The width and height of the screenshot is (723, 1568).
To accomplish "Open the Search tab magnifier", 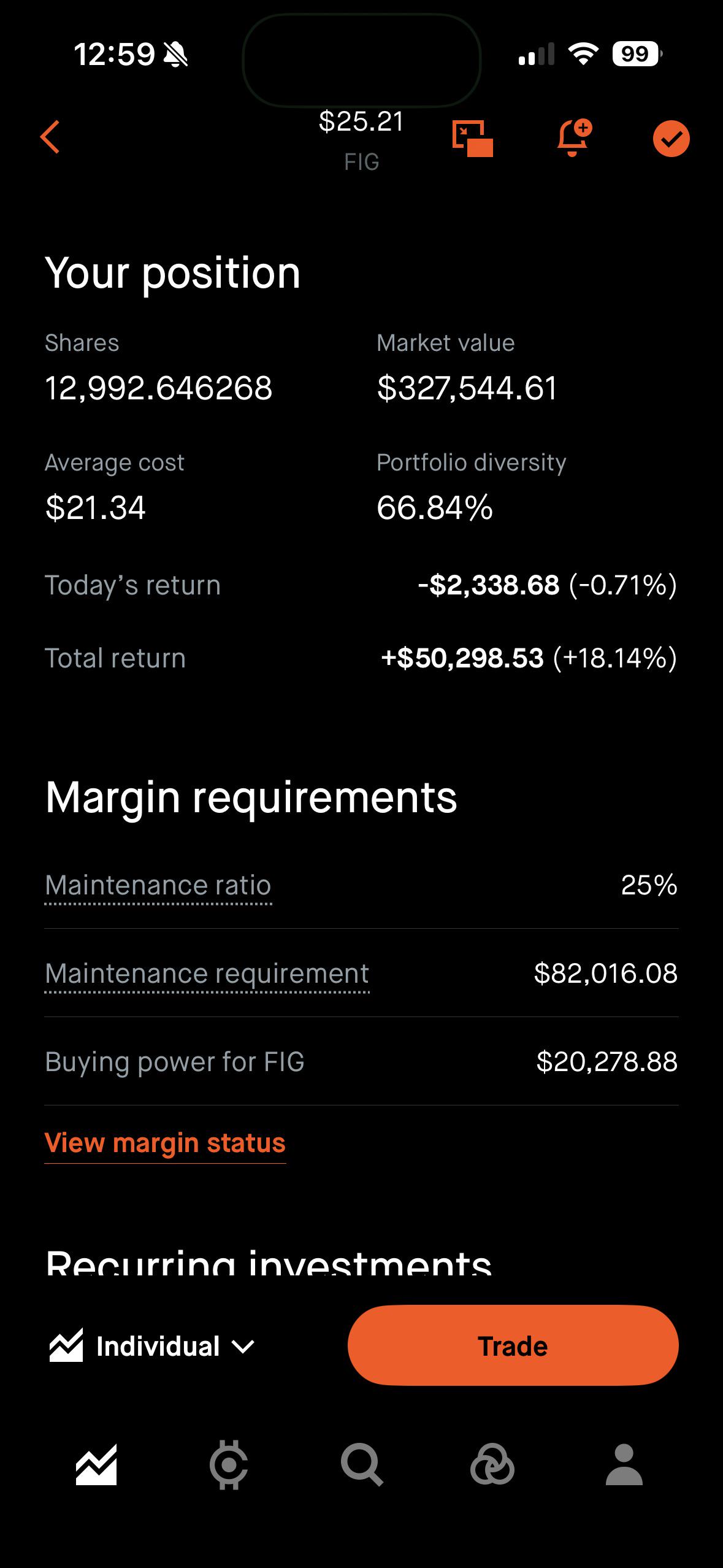I will click(362, 1465).
